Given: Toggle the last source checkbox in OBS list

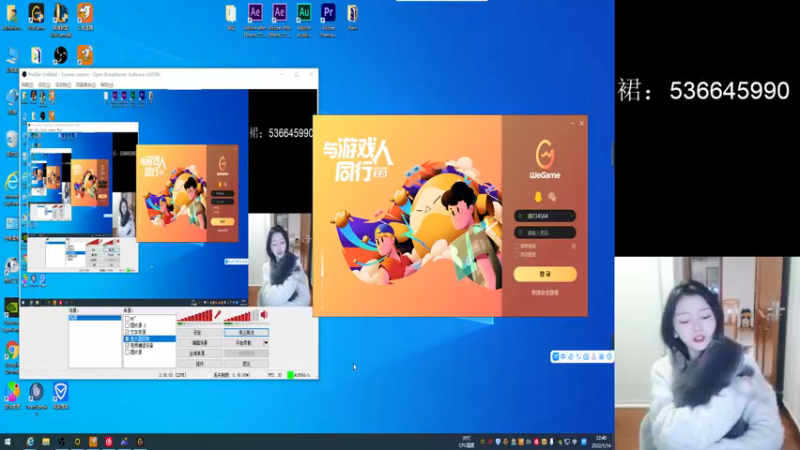Looking at the screenshot, I should [128, 352].
